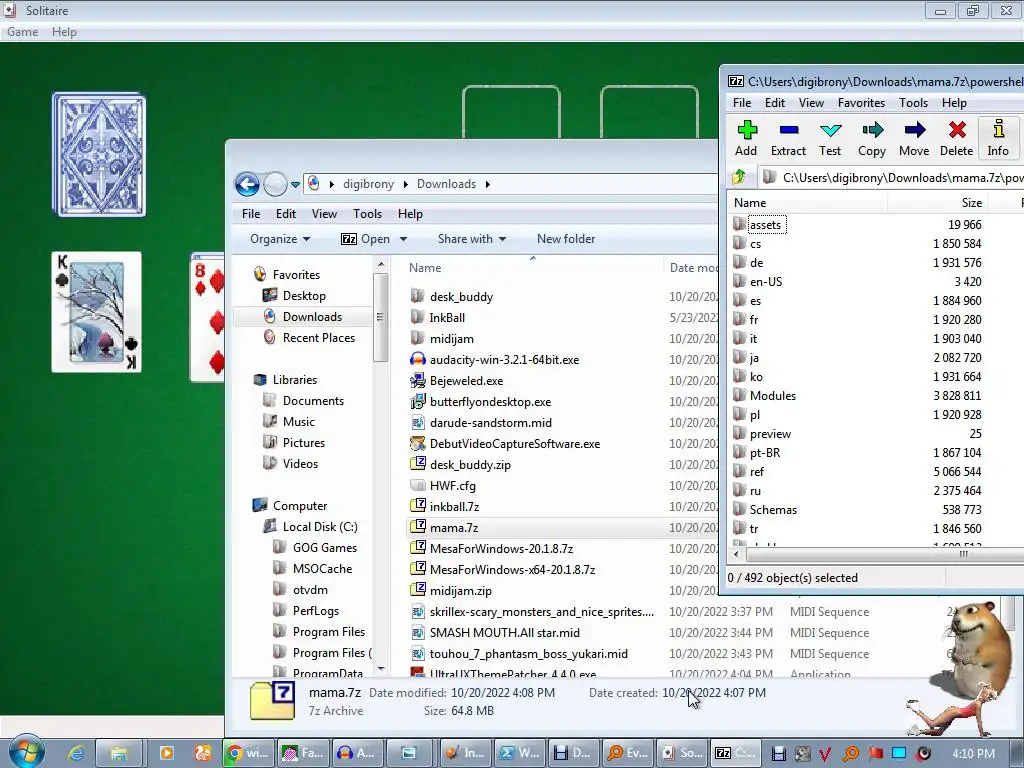Open Pictures library in navigation pane
Image resolution: width=1024 pixels, height=768 pixels.
(x=303, y=443)
